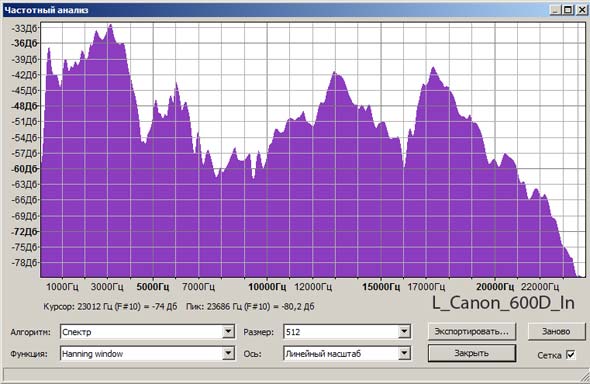
Task: Click the spectrum peak near 3000Гц
Action: coord(110,26)
